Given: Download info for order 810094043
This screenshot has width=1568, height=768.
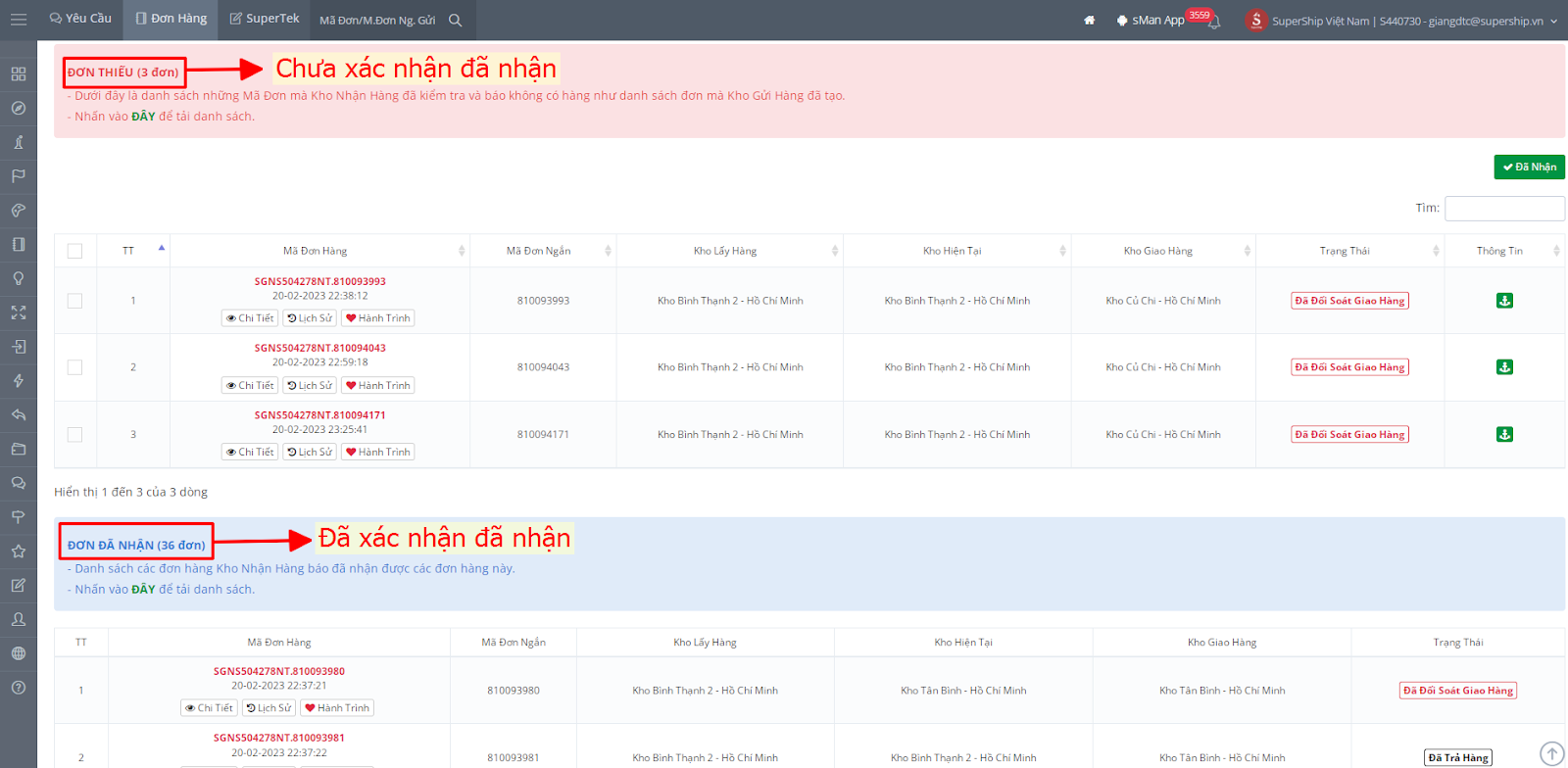Looking at the screenshot, I should coord(1504,367).
